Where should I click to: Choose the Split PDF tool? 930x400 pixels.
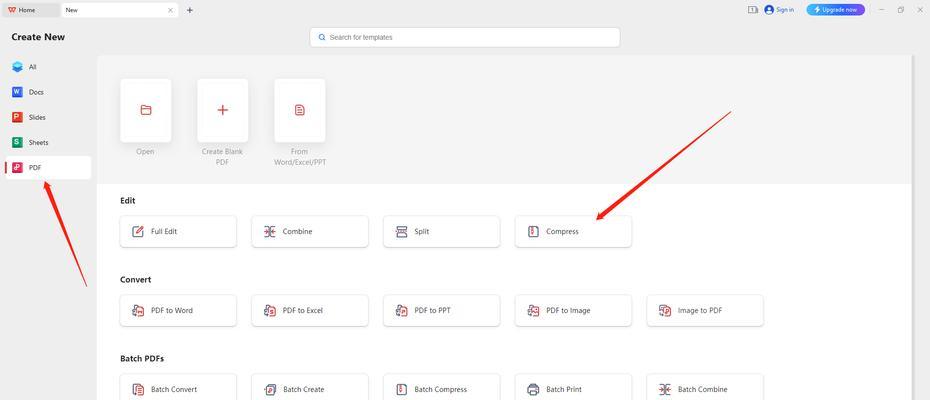441,231
